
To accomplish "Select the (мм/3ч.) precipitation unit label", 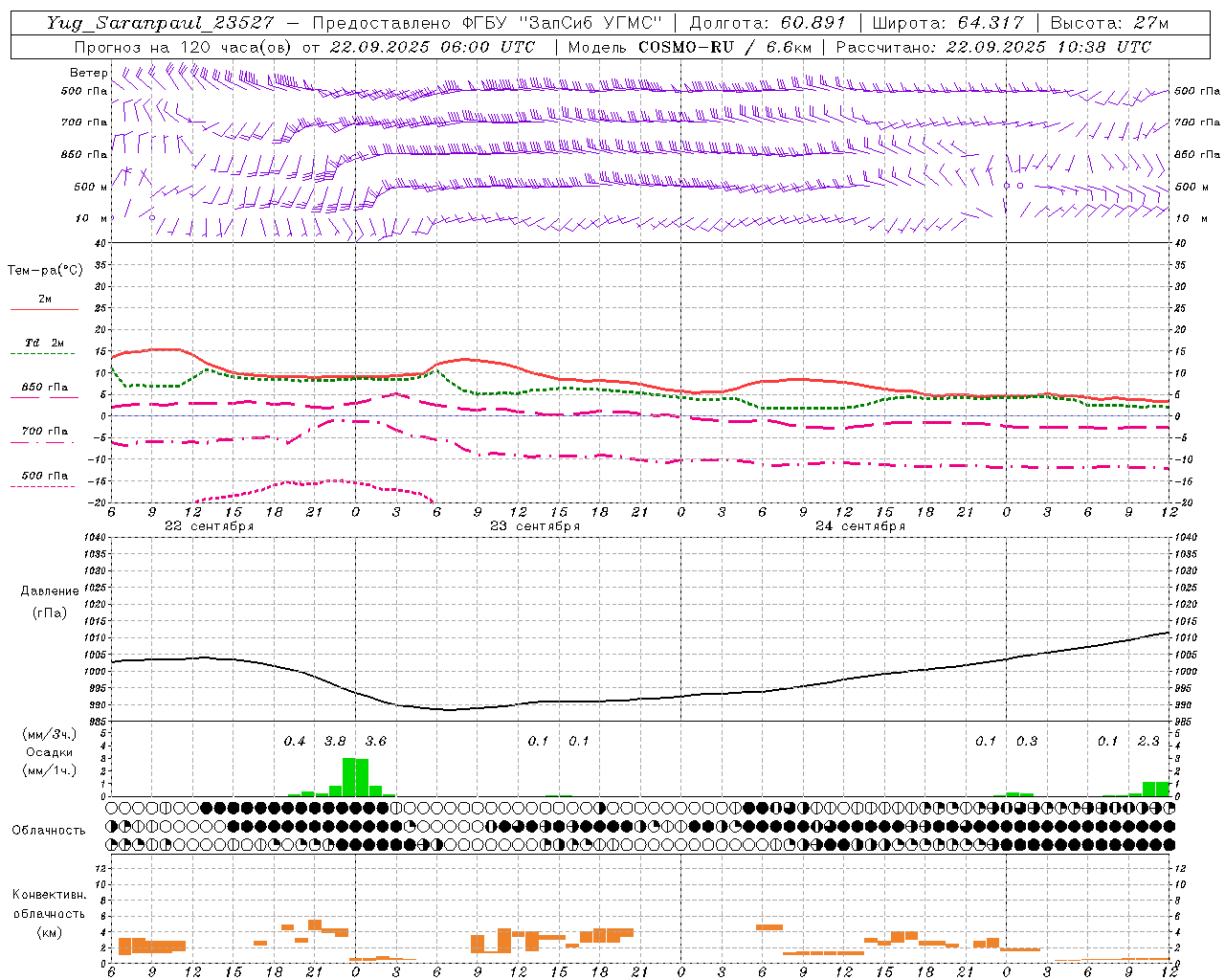I will point(50,734).
